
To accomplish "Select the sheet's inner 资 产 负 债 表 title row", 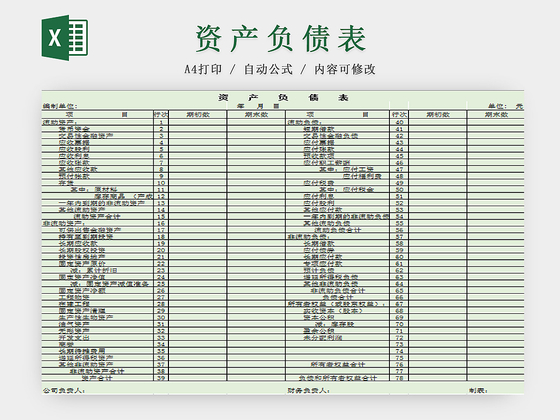I will (x=283, y=97).
